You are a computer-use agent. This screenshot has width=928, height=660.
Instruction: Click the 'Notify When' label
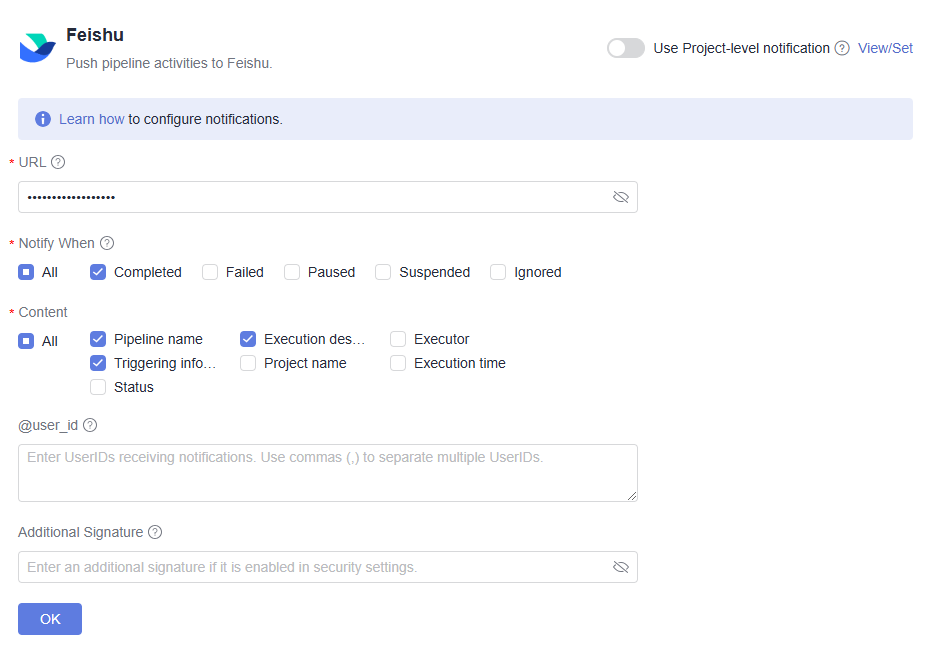click(57, 243)
